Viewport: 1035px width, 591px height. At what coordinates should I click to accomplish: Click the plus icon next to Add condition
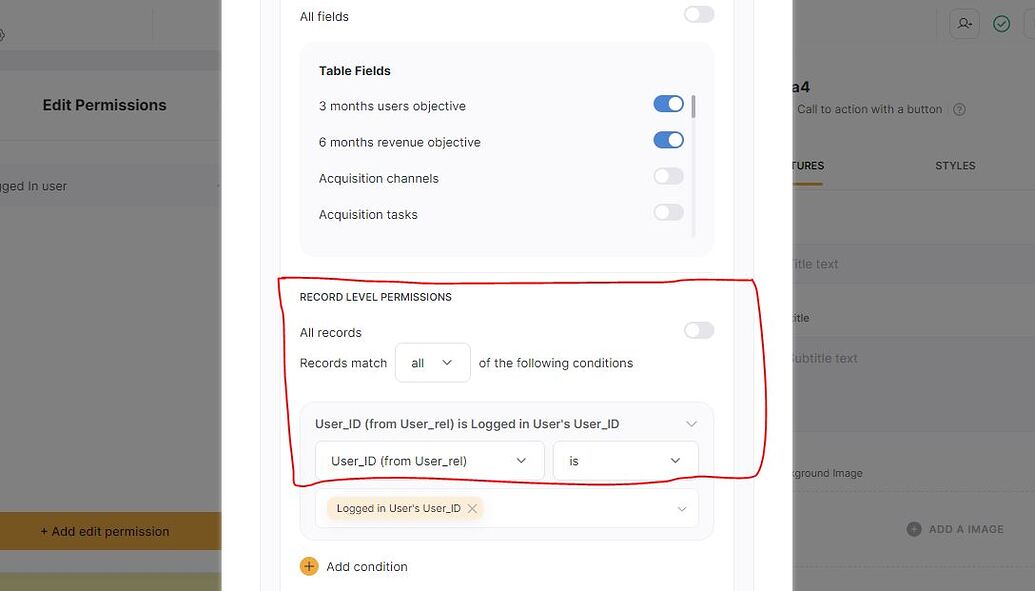click(x=309, y=566)
